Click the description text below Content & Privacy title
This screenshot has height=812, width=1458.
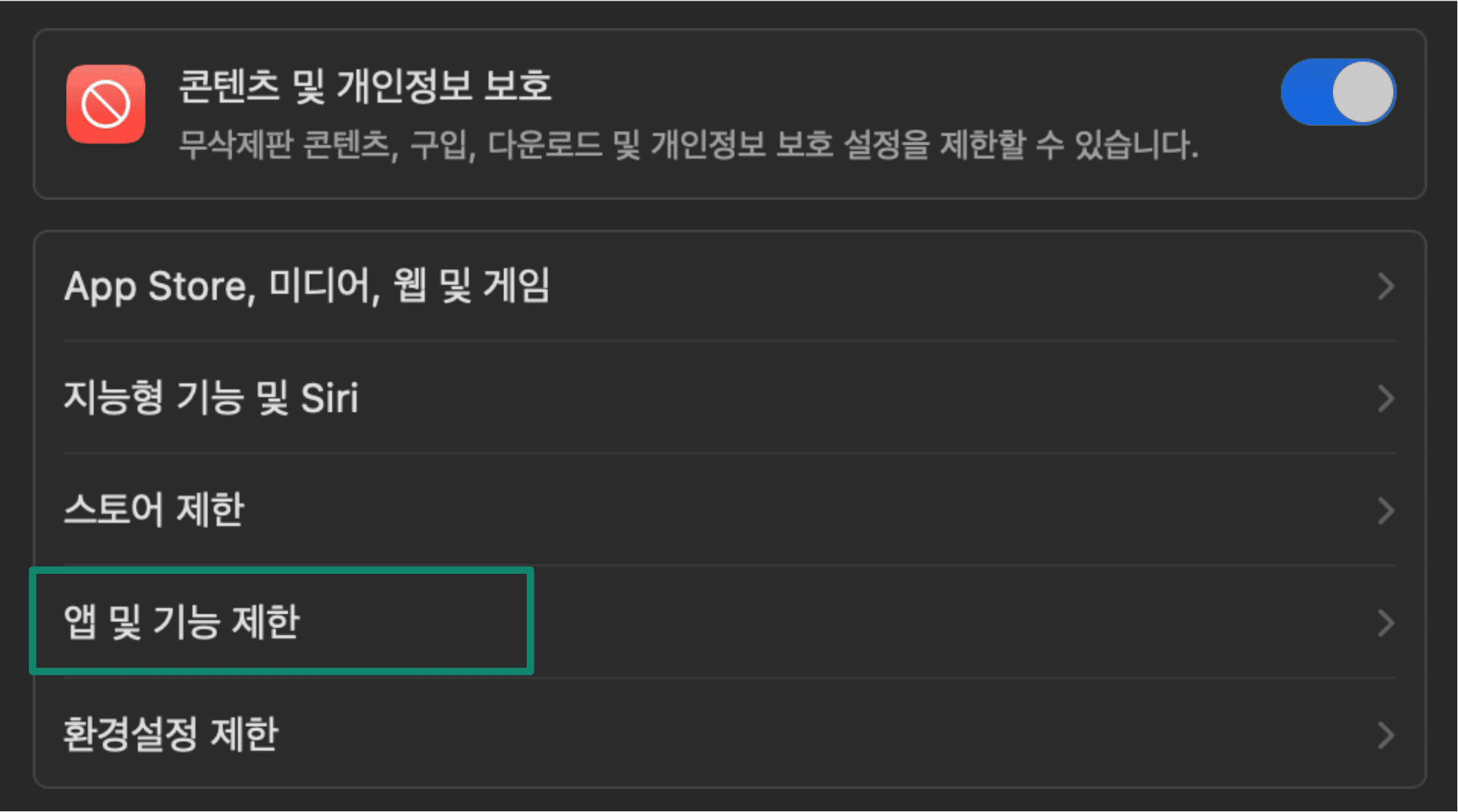click(687, 144)
